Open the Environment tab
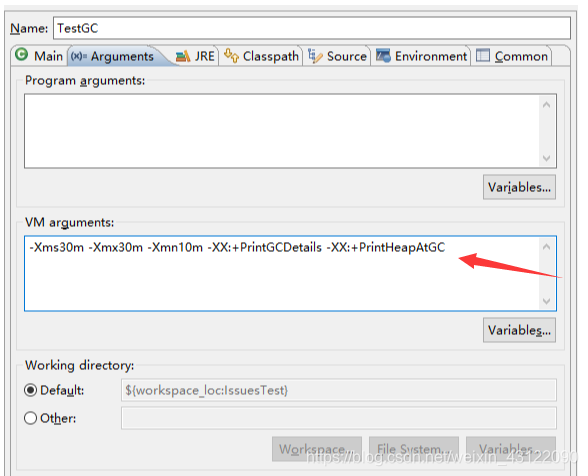 422,56
